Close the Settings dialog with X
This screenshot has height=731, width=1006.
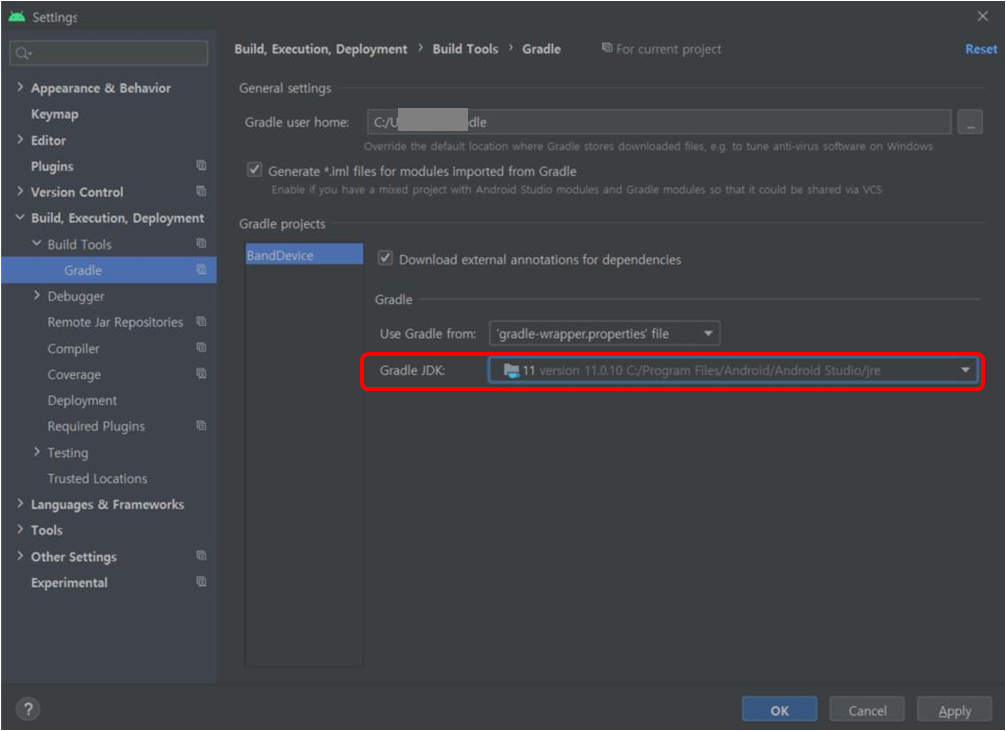pyautogui.click(x=983, y=17)
